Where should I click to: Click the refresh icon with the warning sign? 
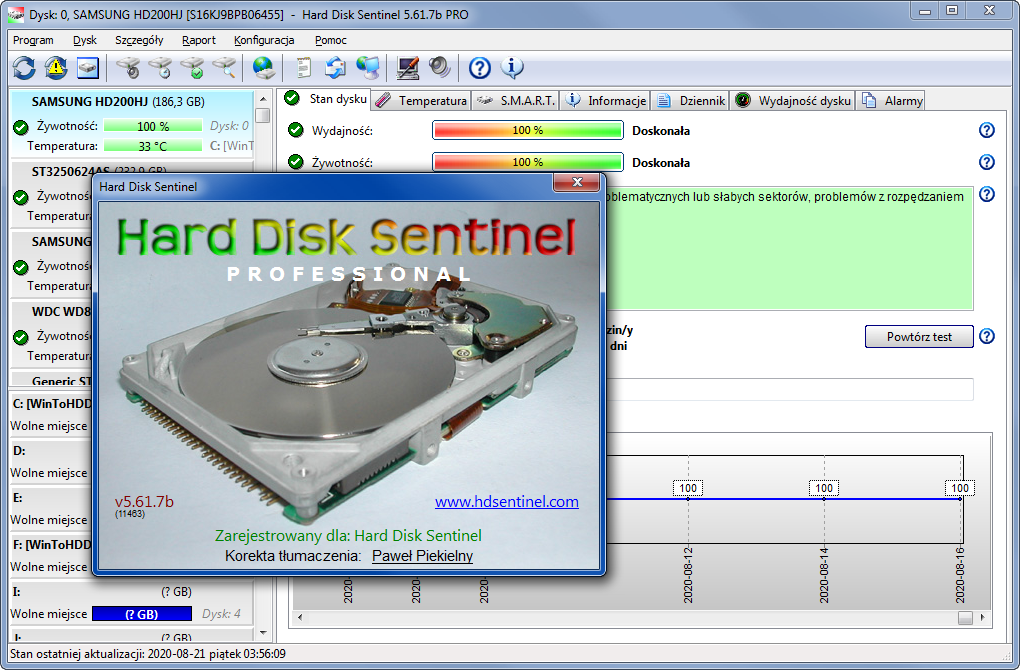[56, 68]
